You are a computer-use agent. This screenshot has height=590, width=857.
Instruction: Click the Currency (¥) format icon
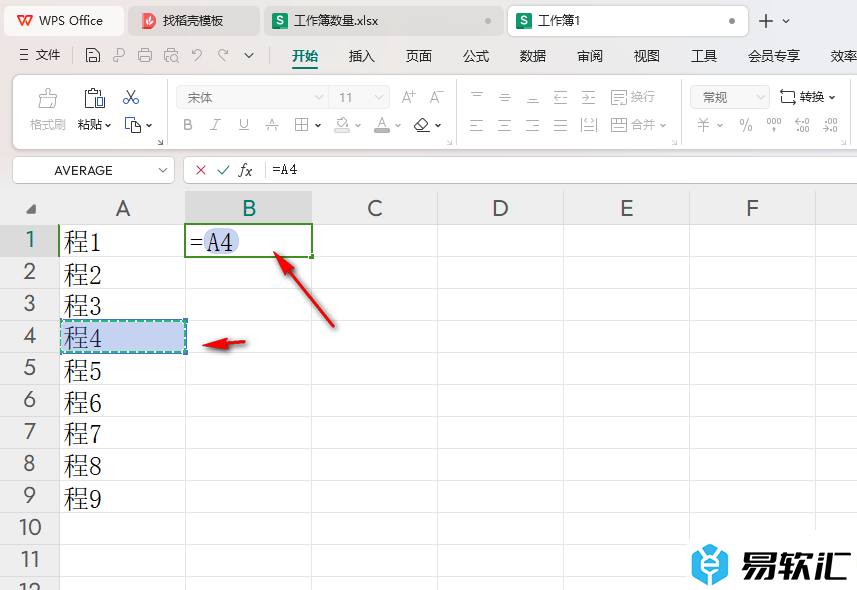click(x=703, y=125)
